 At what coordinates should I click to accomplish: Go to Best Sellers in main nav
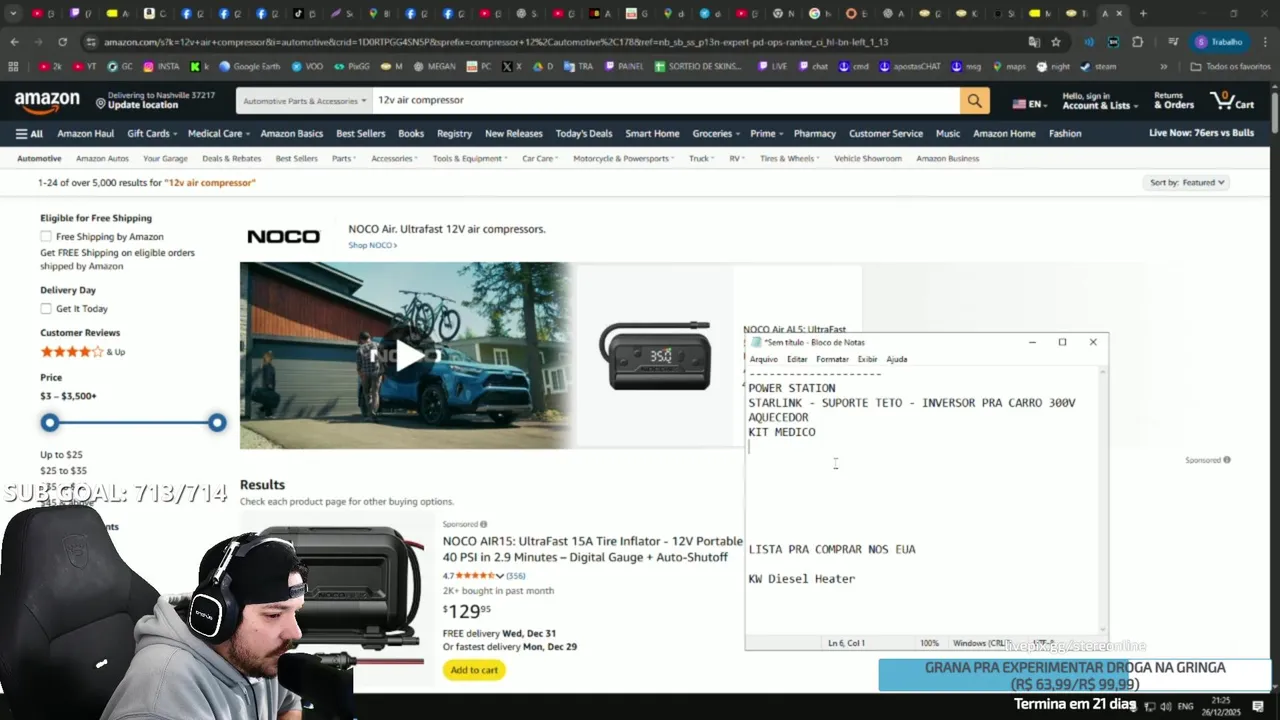(360, 133)
